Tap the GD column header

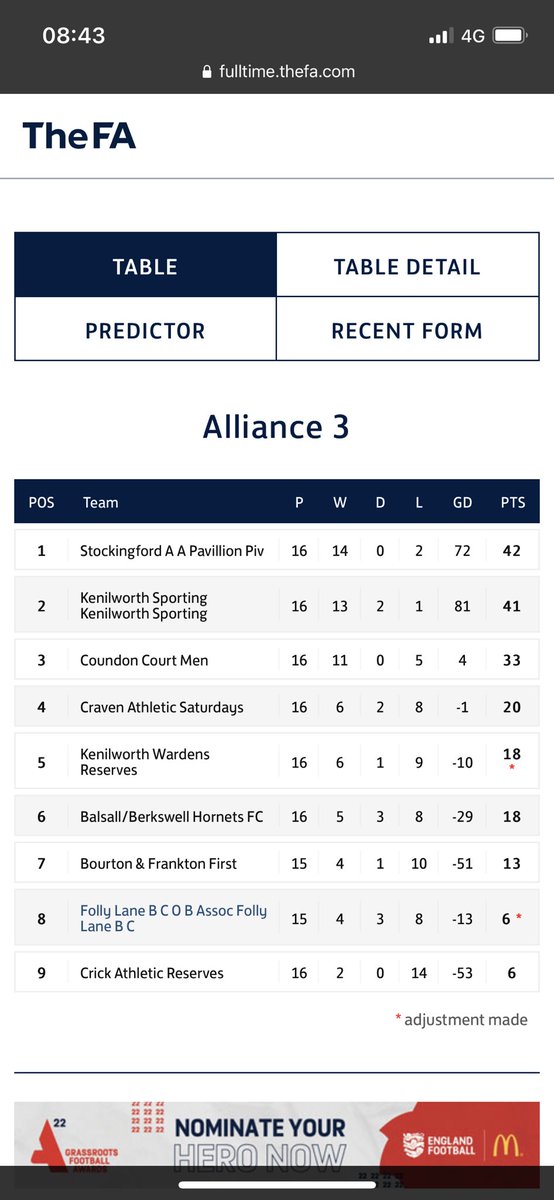[x=462, y=503]
